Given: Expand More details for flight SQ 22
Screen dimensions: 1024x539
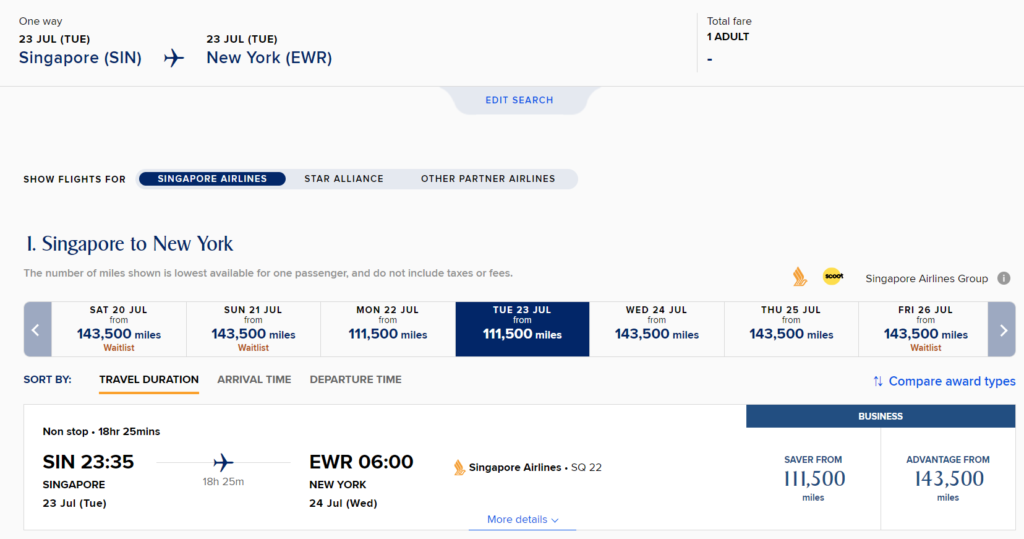Looking at the screenshot, I should point(522,520).
